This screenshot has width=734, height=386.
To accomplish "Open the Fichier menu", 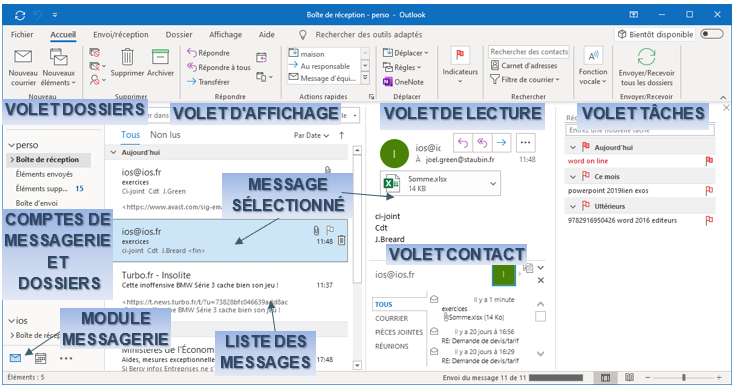I will coord(22,35).
